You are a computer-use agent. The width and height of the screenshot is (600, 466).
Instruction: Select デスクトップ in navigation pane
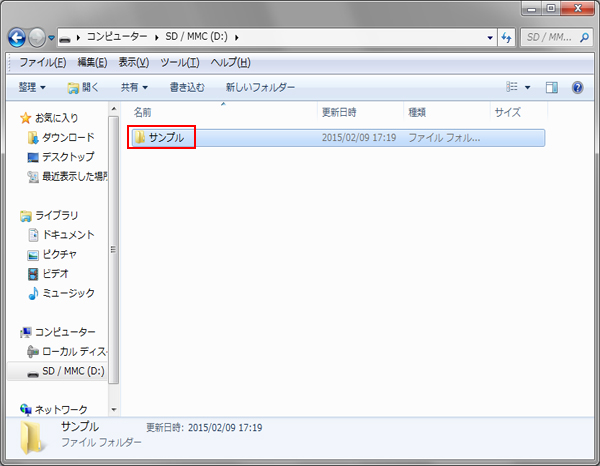[67, 157]
